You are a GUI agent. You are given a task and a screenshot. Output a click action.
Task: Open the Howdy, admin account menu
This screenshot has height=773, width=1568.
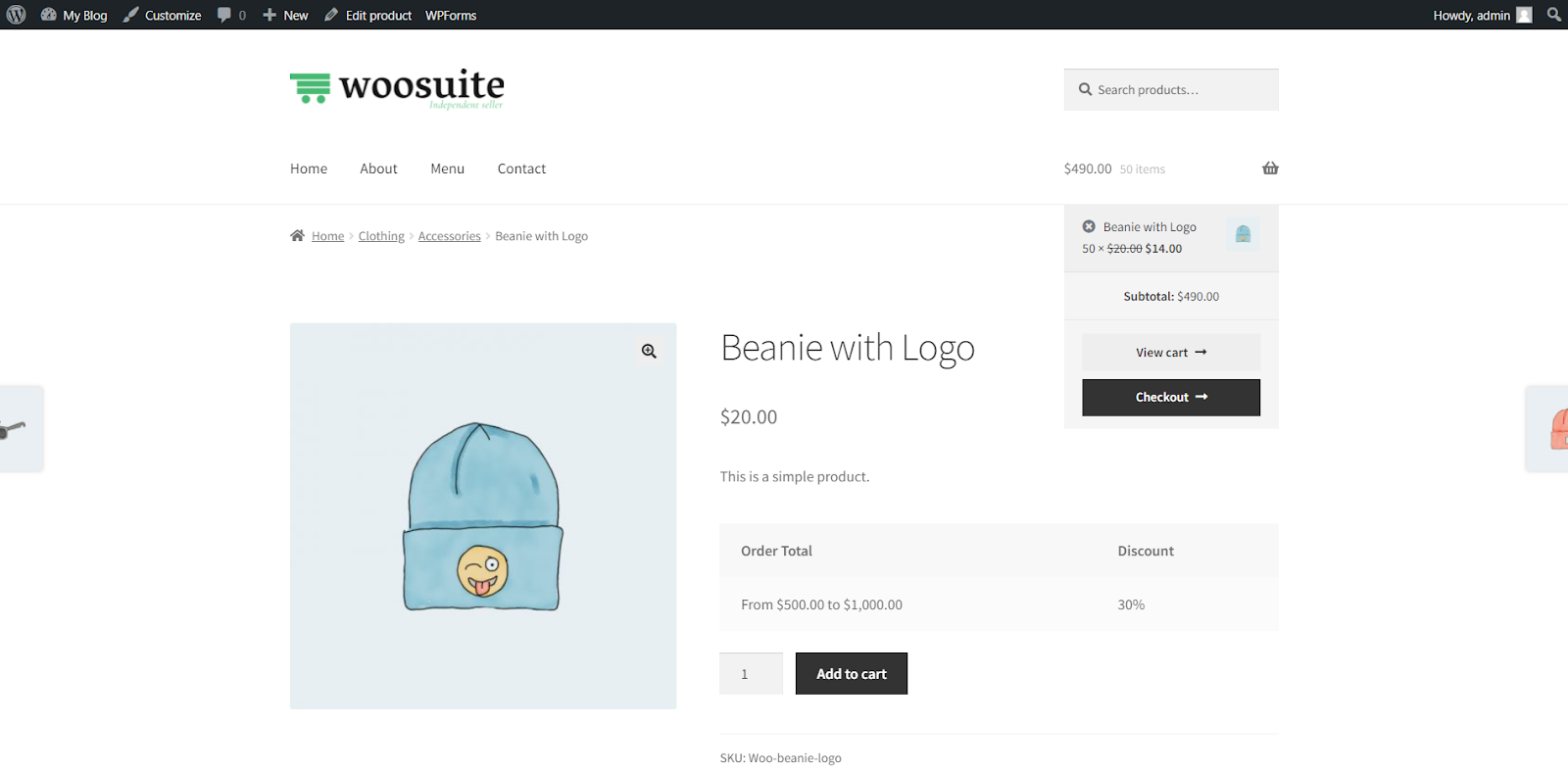tap(1482, 15)
